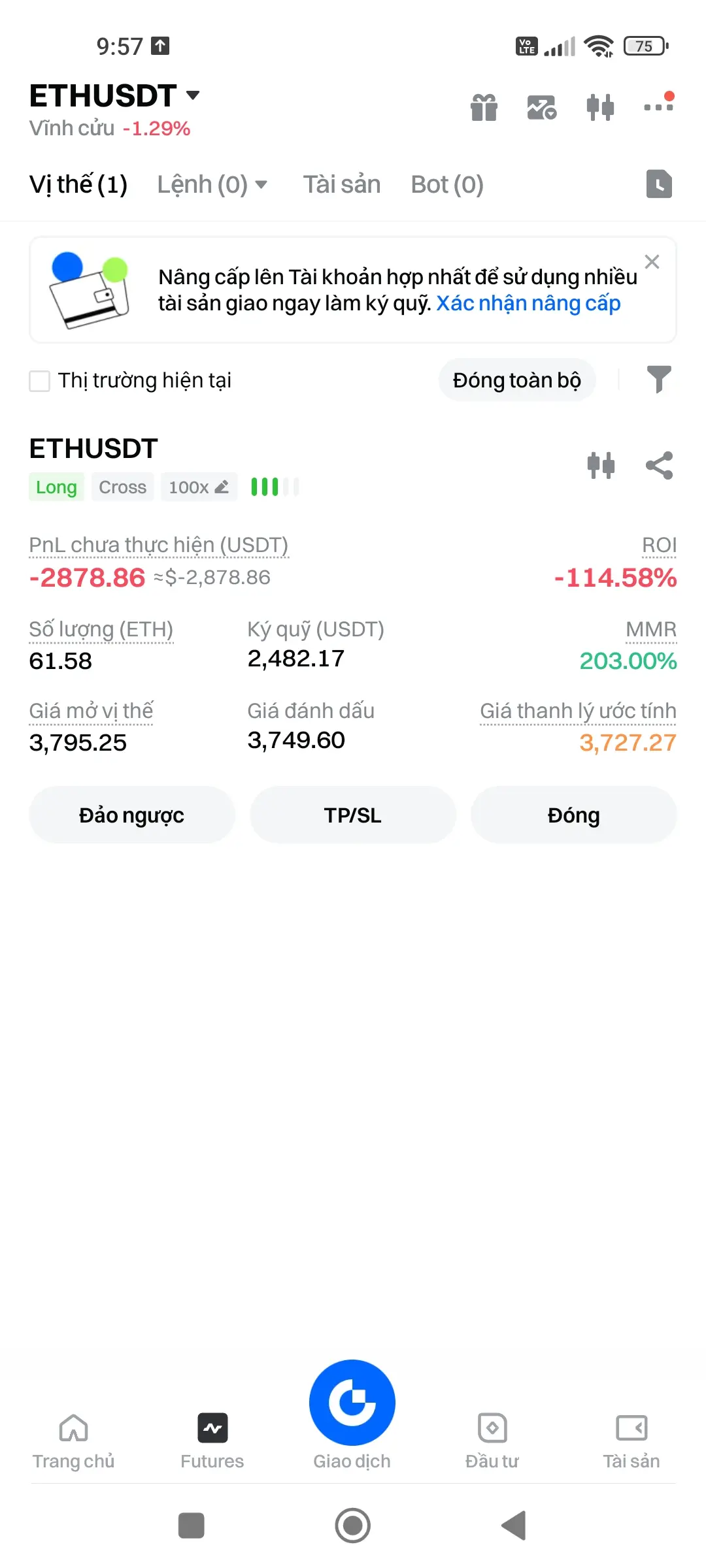This screenshot has width=706, height=1568.
Task: Open chart settings icon in the header
Action: point(542,107)
